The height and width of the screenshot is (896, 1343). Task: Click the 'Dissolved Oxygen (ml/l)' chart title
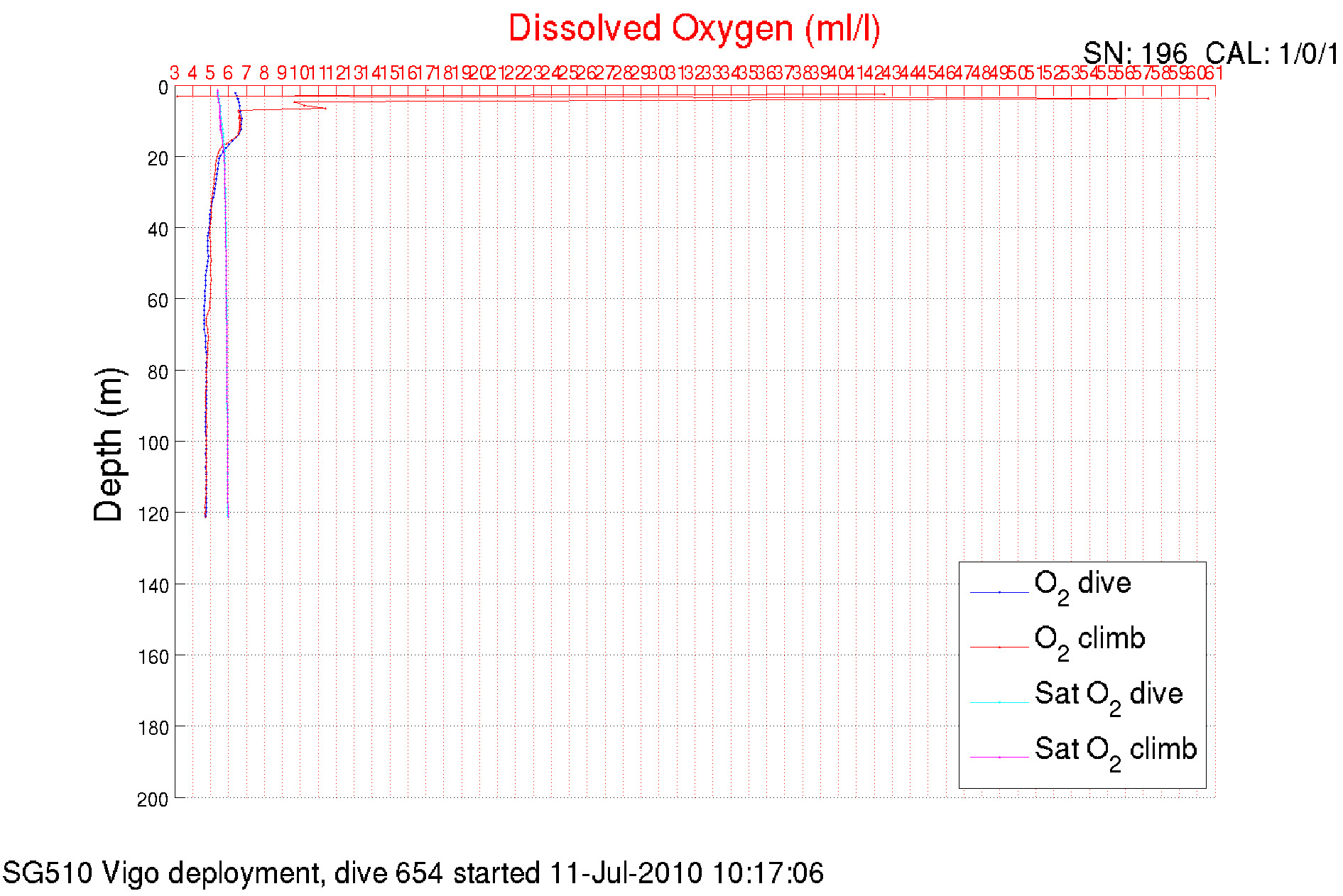click(694, 30)
